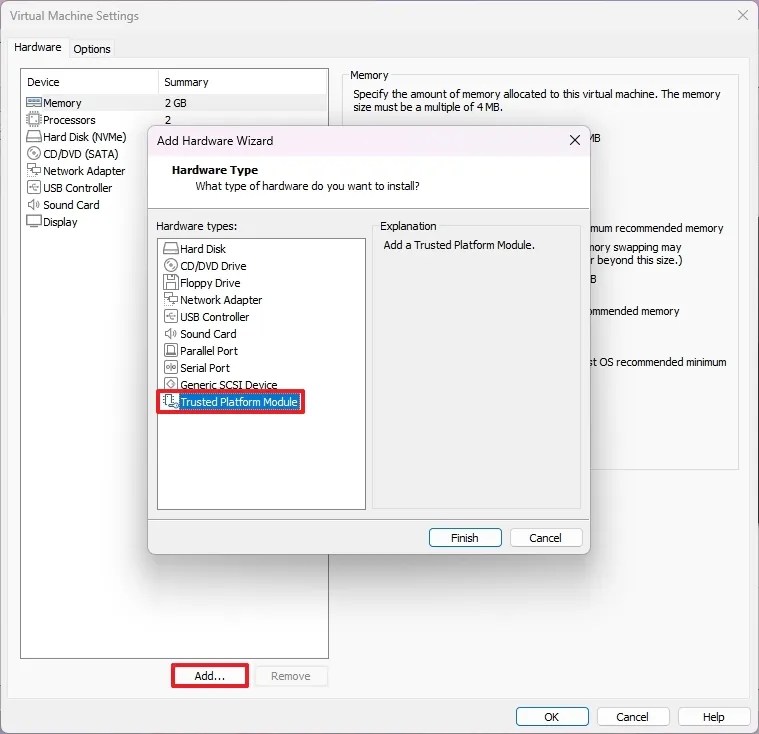The image size is (759, 734).
Task: Select the Trusted Platform Module icon
Action: coord(170,401)
